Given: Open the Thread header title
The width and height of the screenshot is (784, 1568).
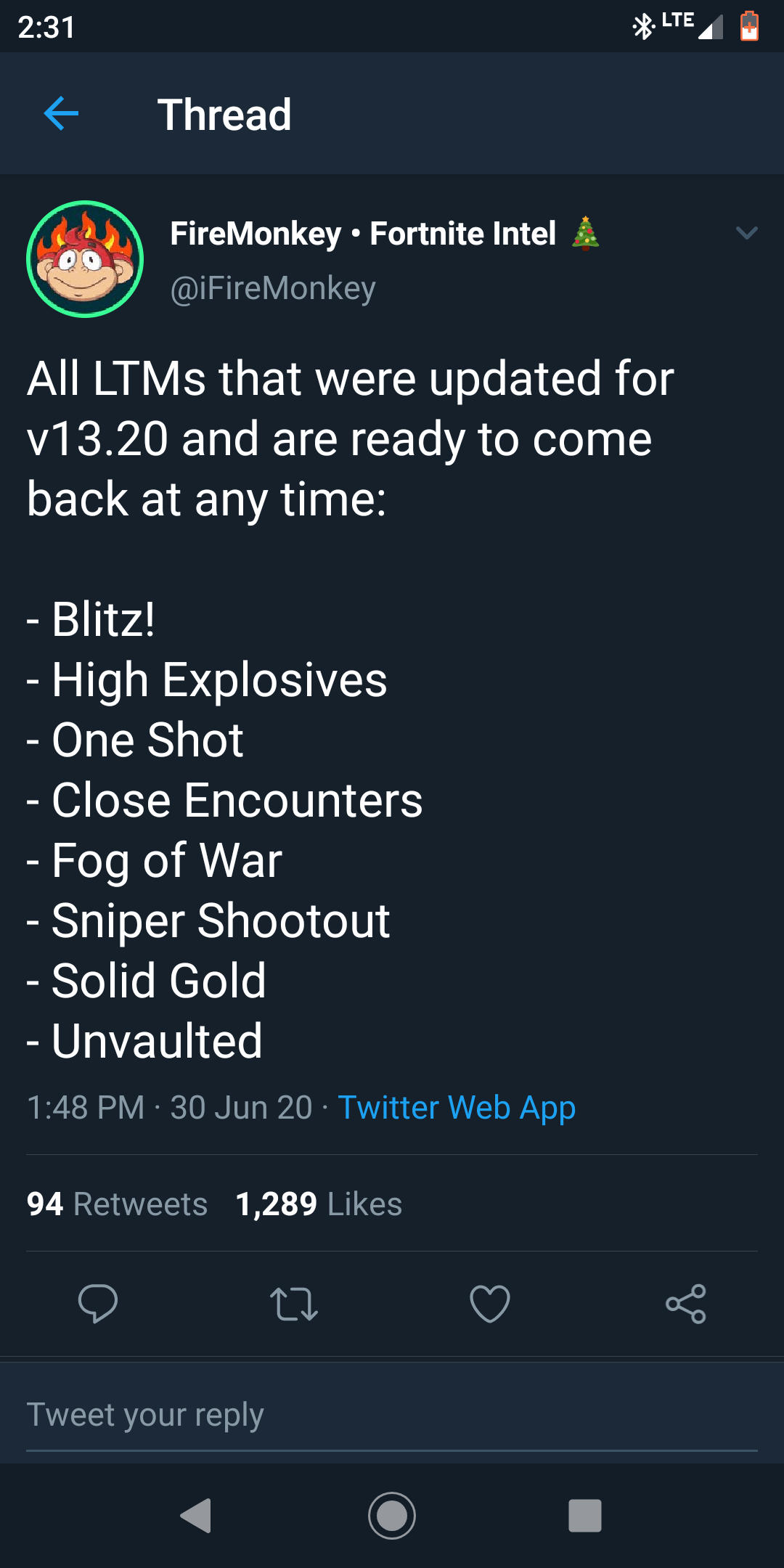Looking at the screenshot, I should (225, 115).
